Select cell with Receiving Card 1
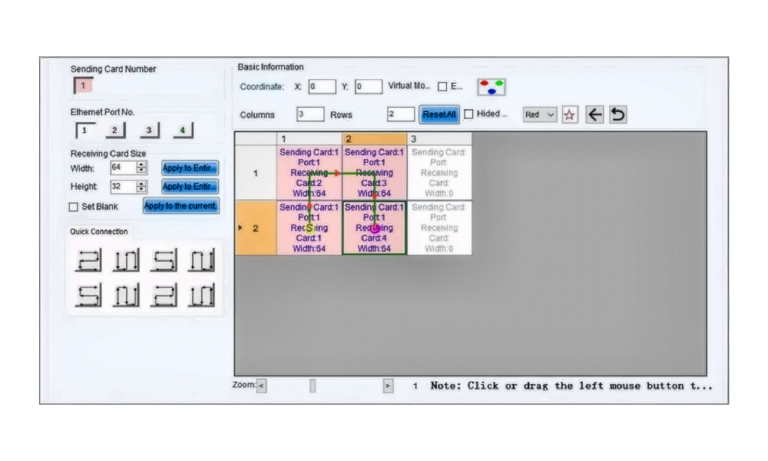This screenshot has width=768, height=461. pyautogui.click(x=309, y=228)
